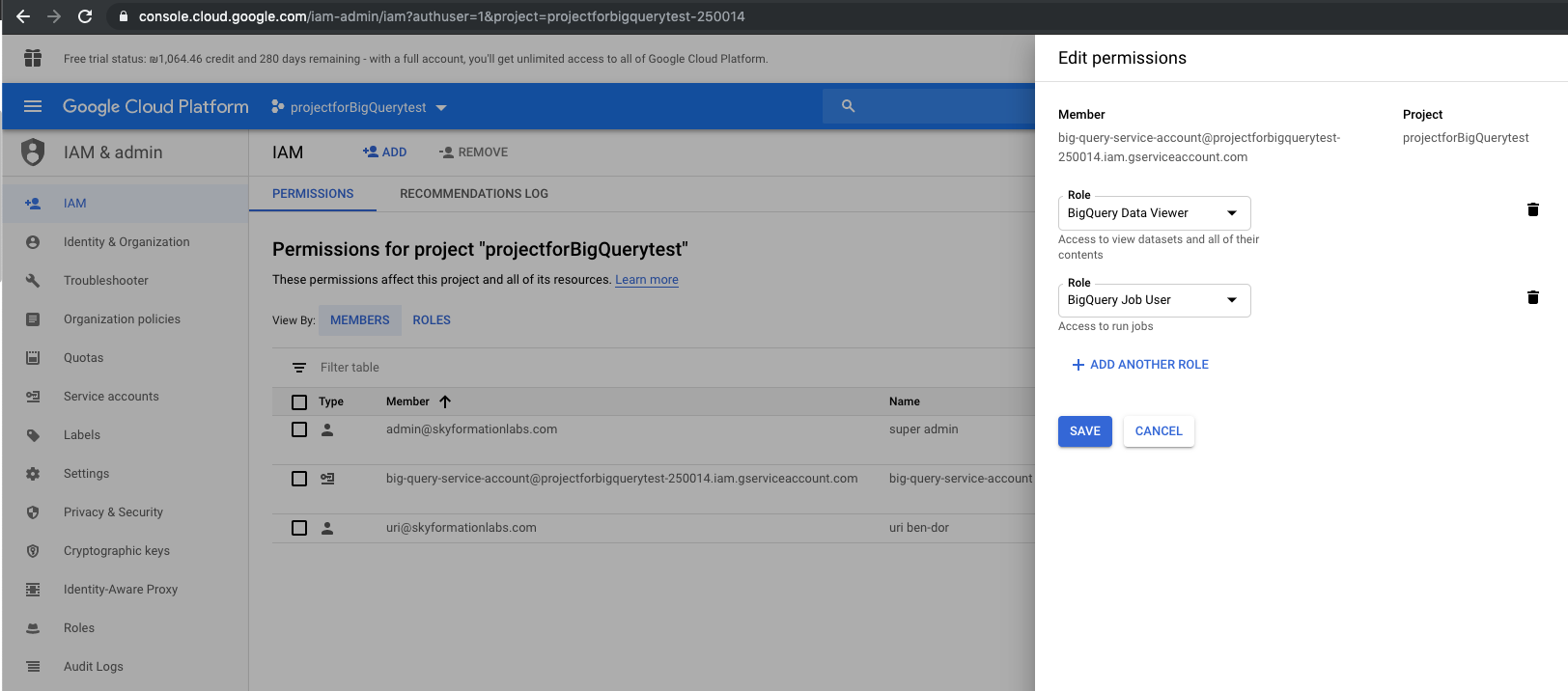This screenshot has height=691, width=1568.
Task: Click the search magnifier icon
Action: pos(848,106)
